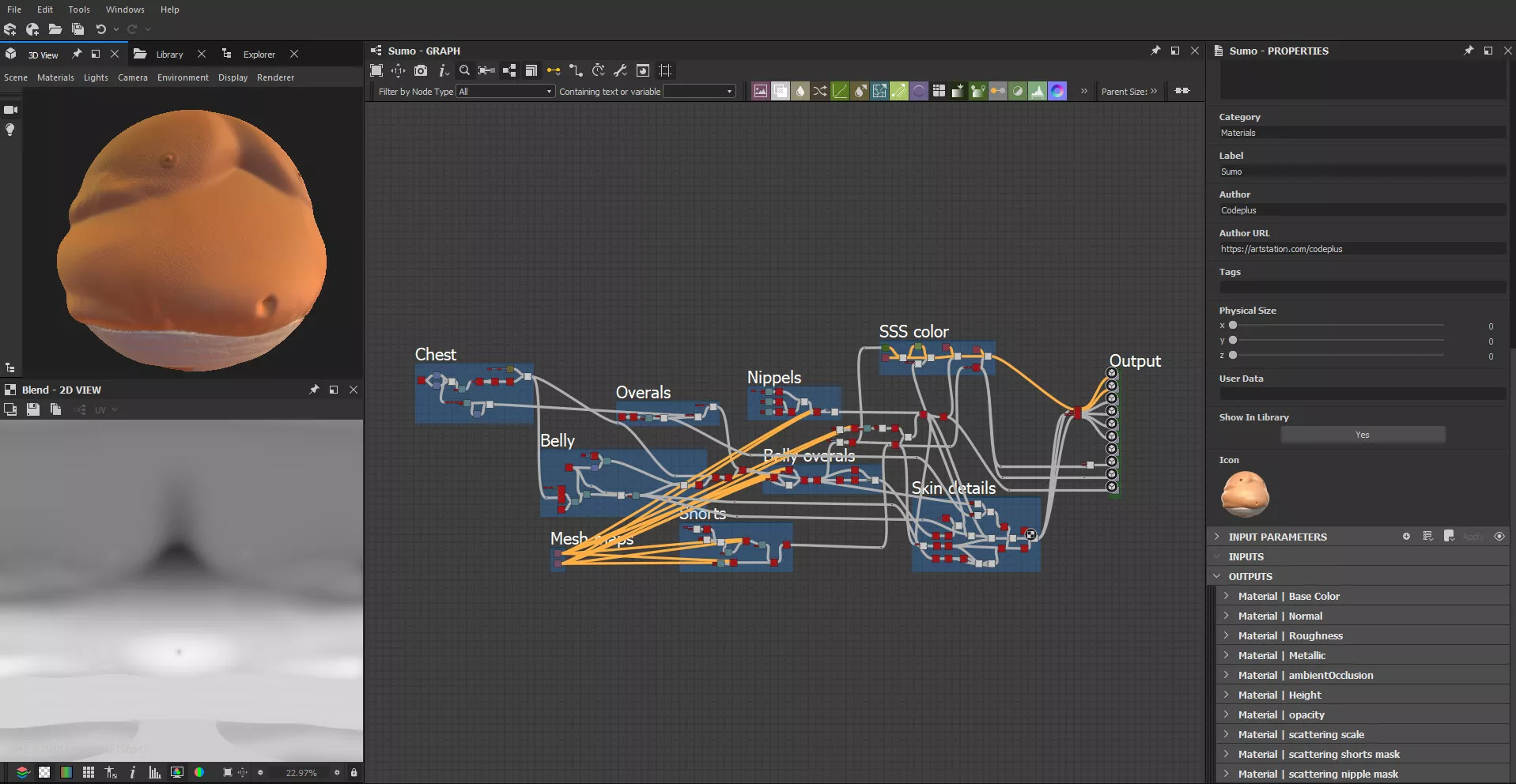Click the search magnifier in graph toolbar
Viewport: 1516px width, 784px height.
pyautogui.click(x=464, y=70)
